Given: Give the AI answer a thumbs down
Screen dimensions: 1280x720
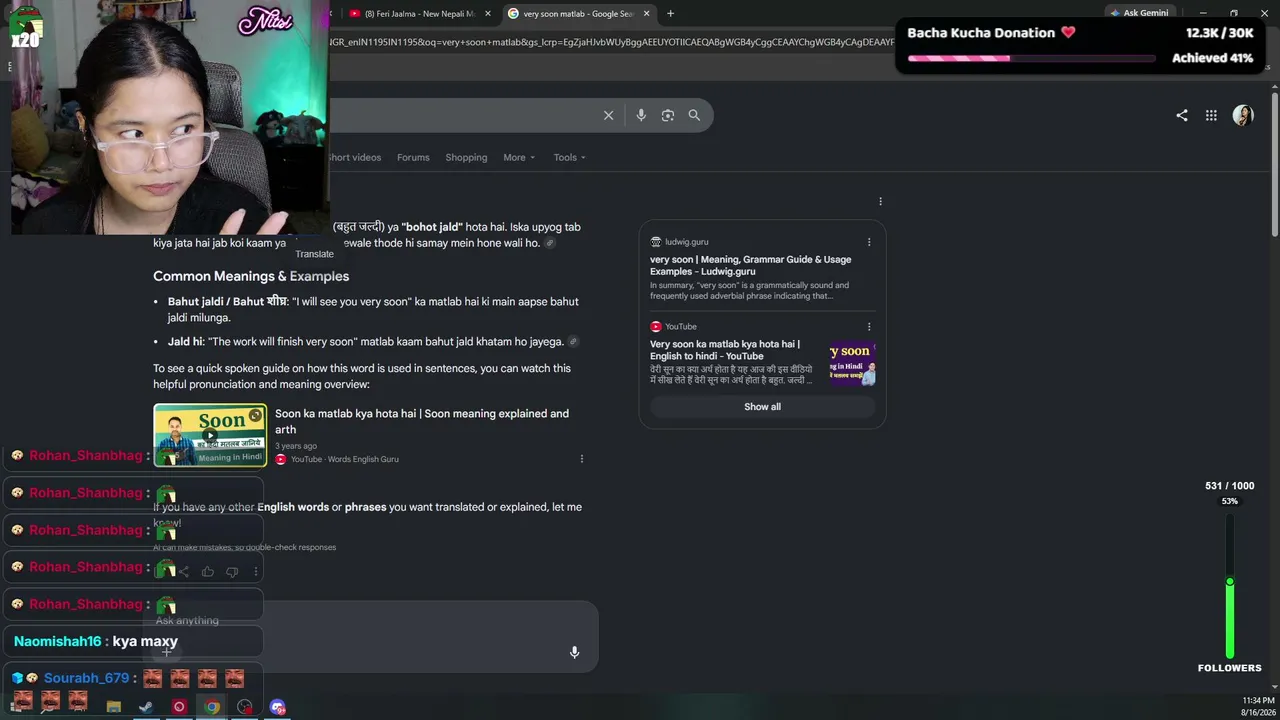Looking at the screenshot, I should click(232, 572).
